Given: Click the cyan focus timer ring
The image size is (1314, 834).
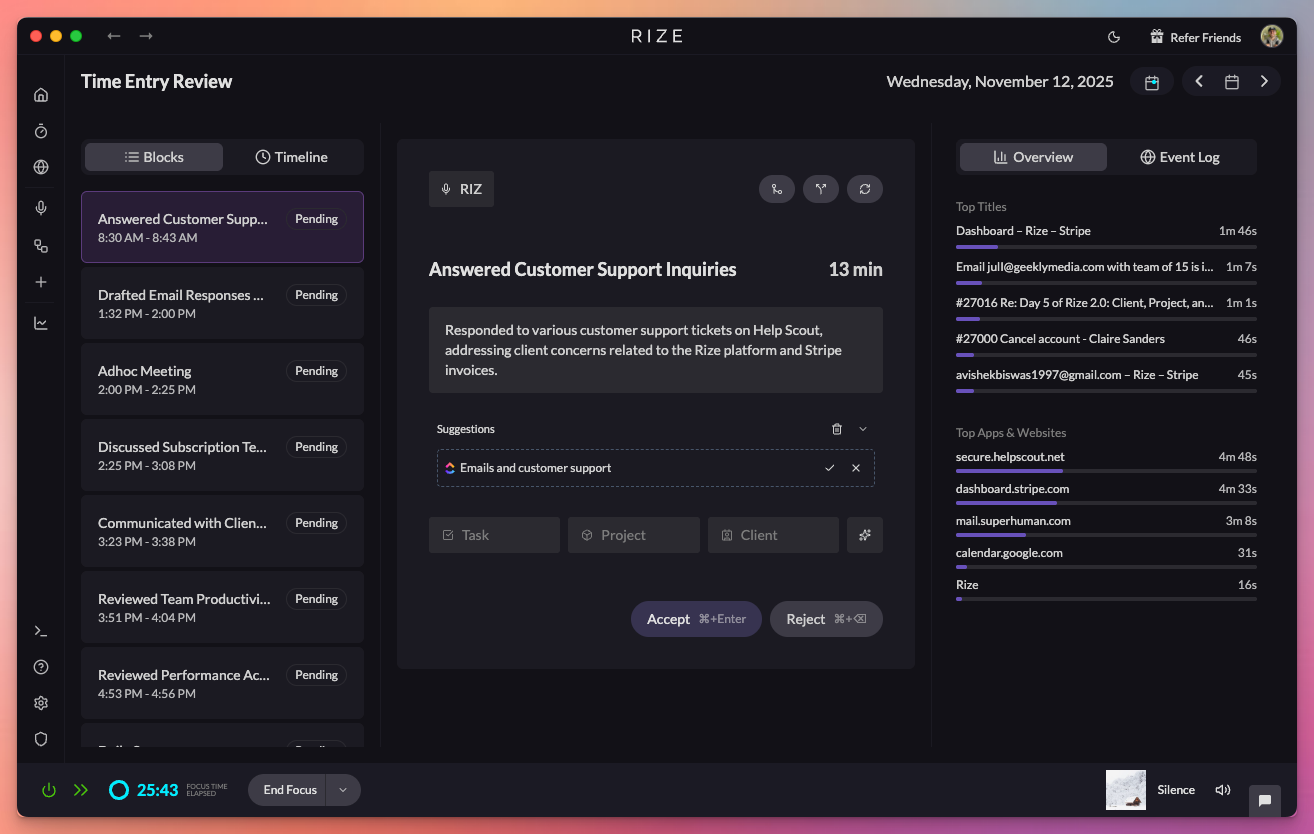Looking at the screenshot, I should tap(118, 790).
